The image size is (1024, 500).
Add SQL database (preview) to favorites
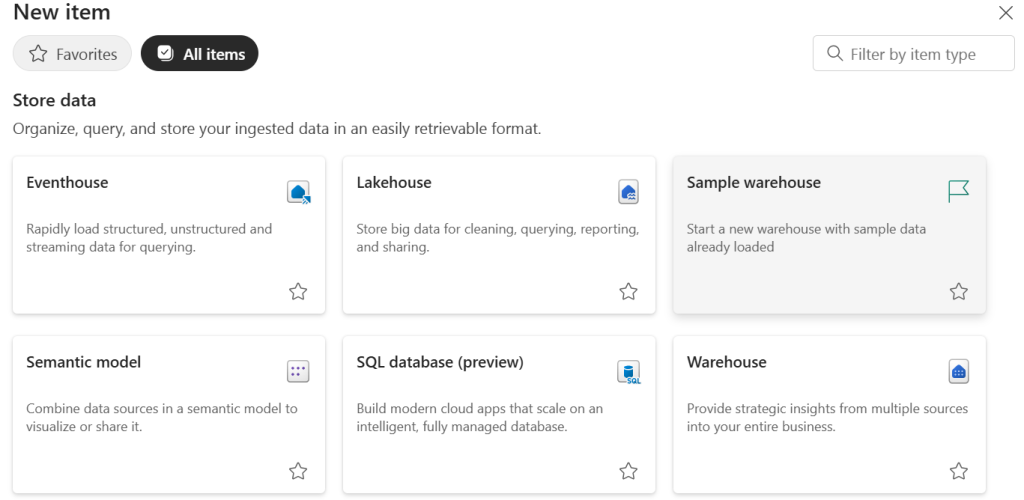coord(628,471)
